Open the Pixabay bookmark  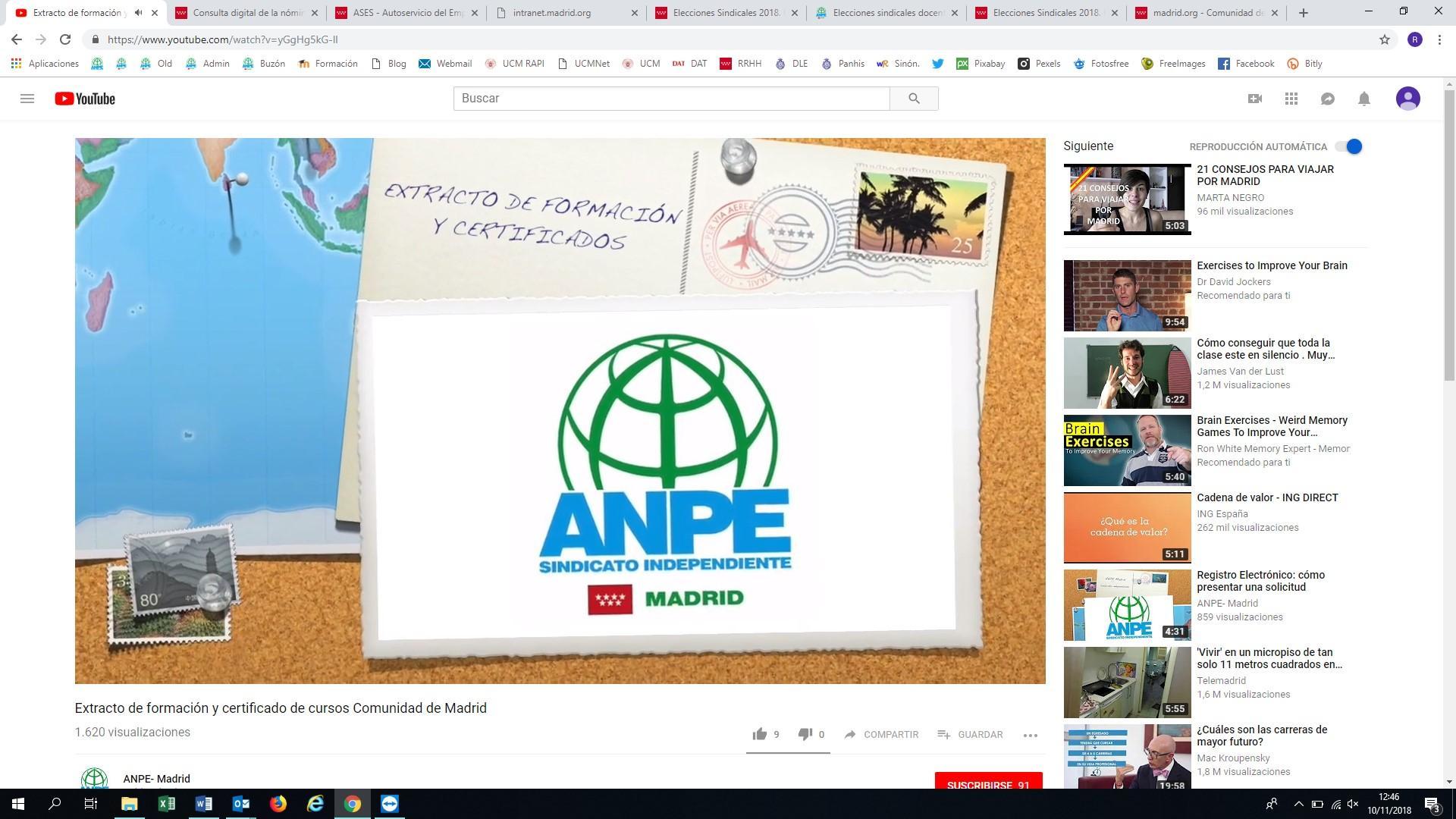point(981,64)
